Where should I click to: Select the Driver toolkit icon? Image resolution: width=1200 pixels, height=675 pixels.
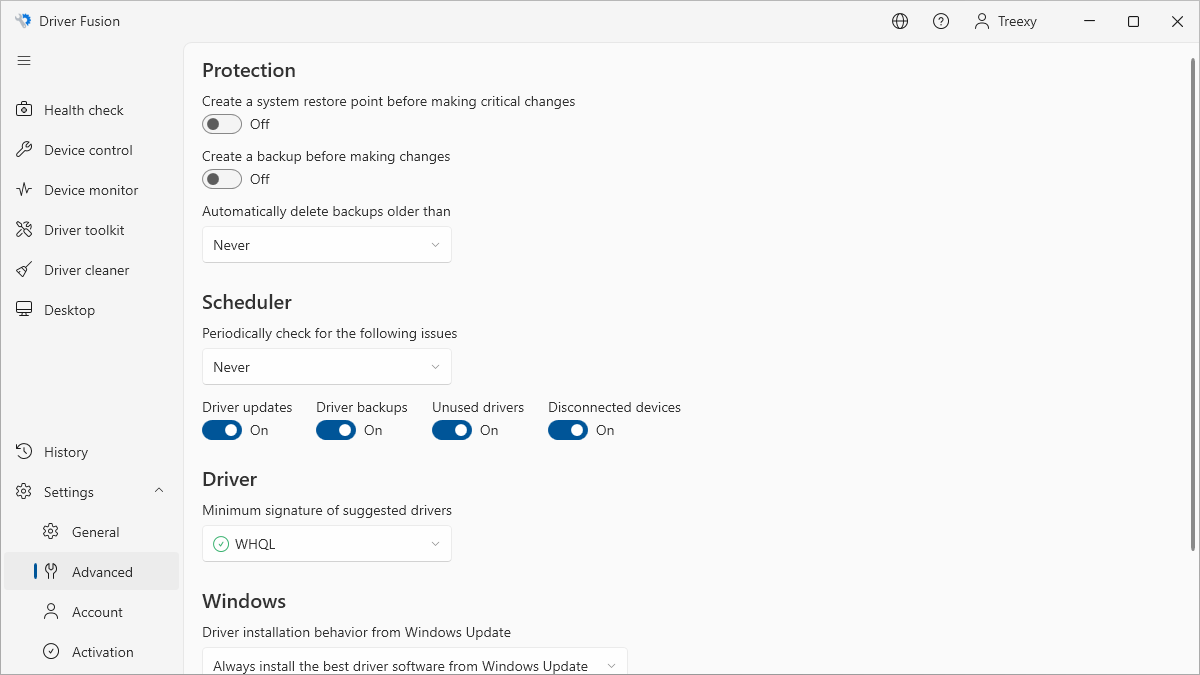coord(25,230)
